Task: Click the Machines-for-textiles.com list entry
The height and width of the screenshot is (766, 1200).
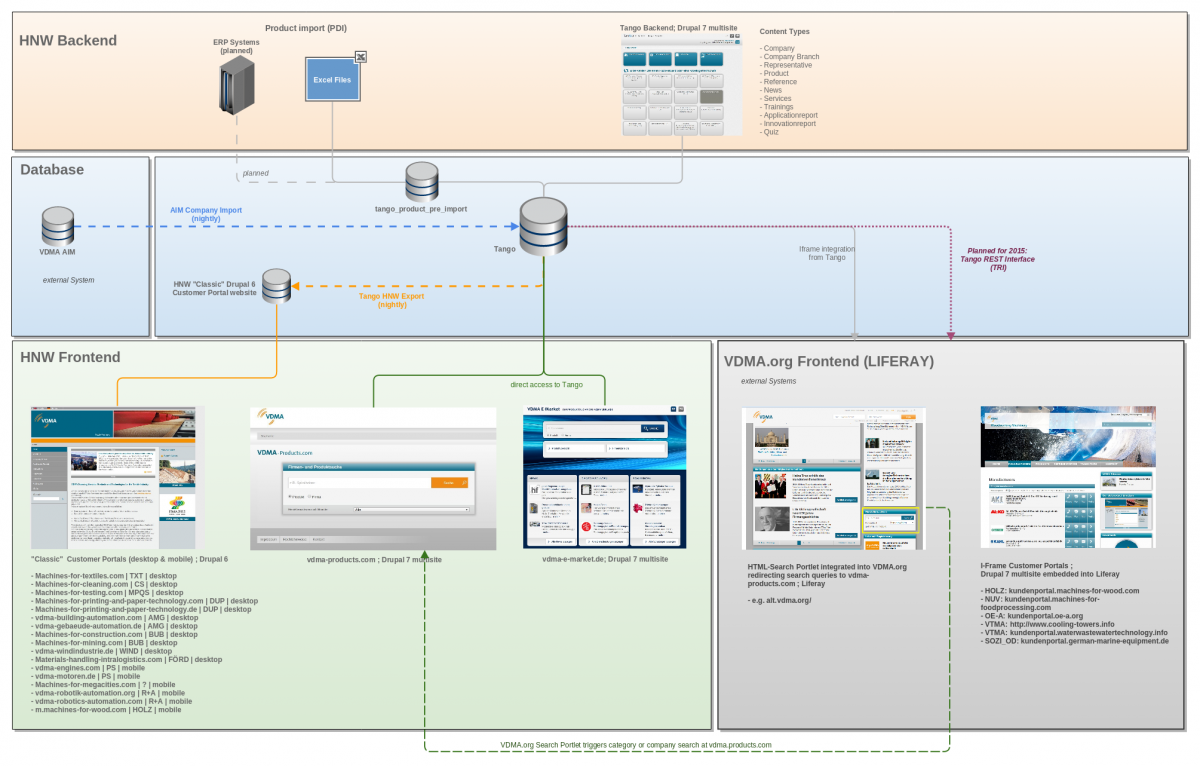Action: [104, 576]
